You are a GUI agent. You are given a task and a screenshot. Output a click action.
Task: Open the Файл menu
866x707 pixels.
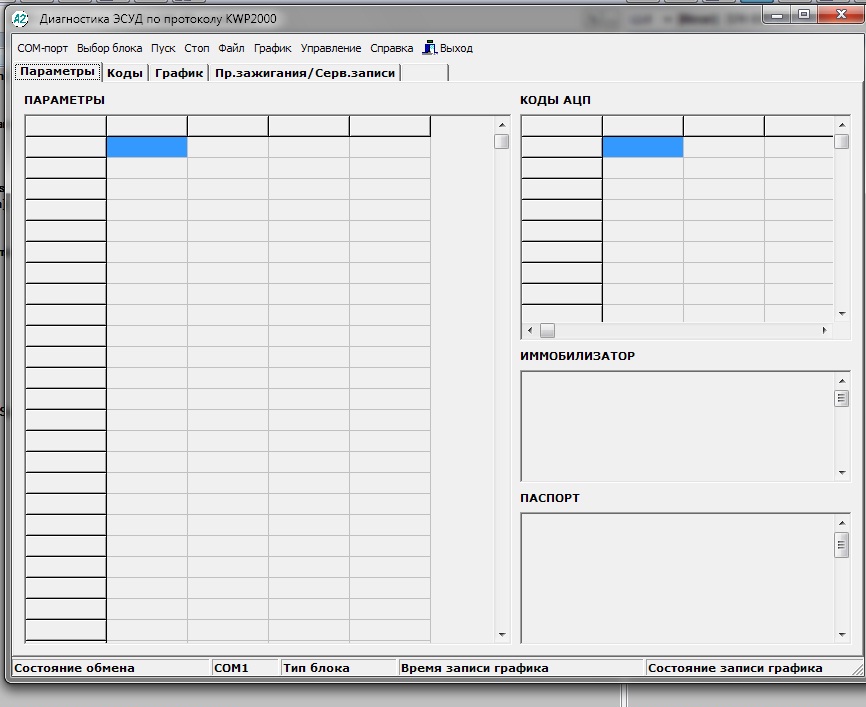231,48
